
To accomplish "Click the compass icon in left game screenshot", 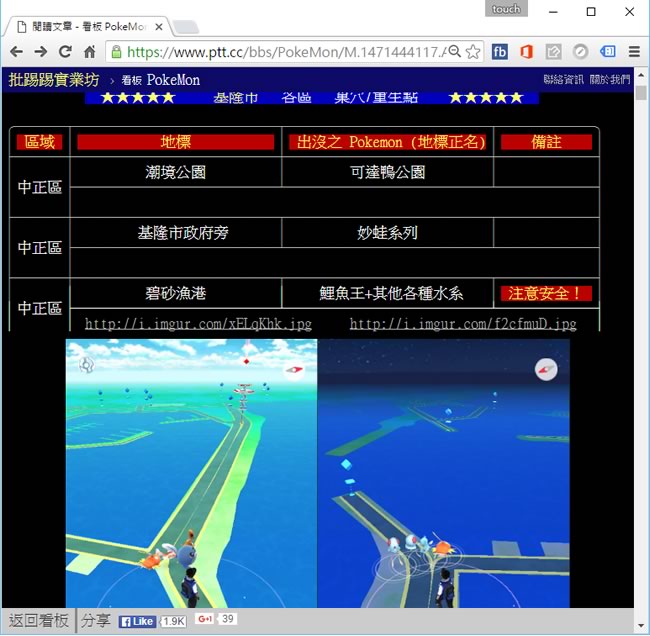I will click(294, 369).
